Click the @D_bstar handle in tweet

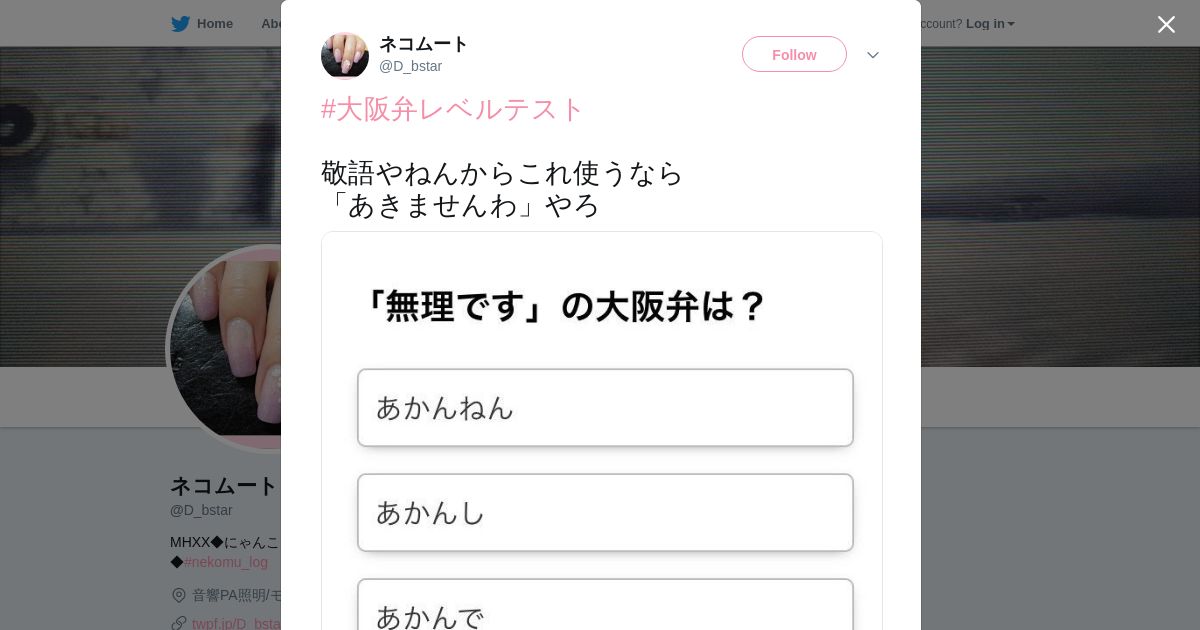point(410,66)
